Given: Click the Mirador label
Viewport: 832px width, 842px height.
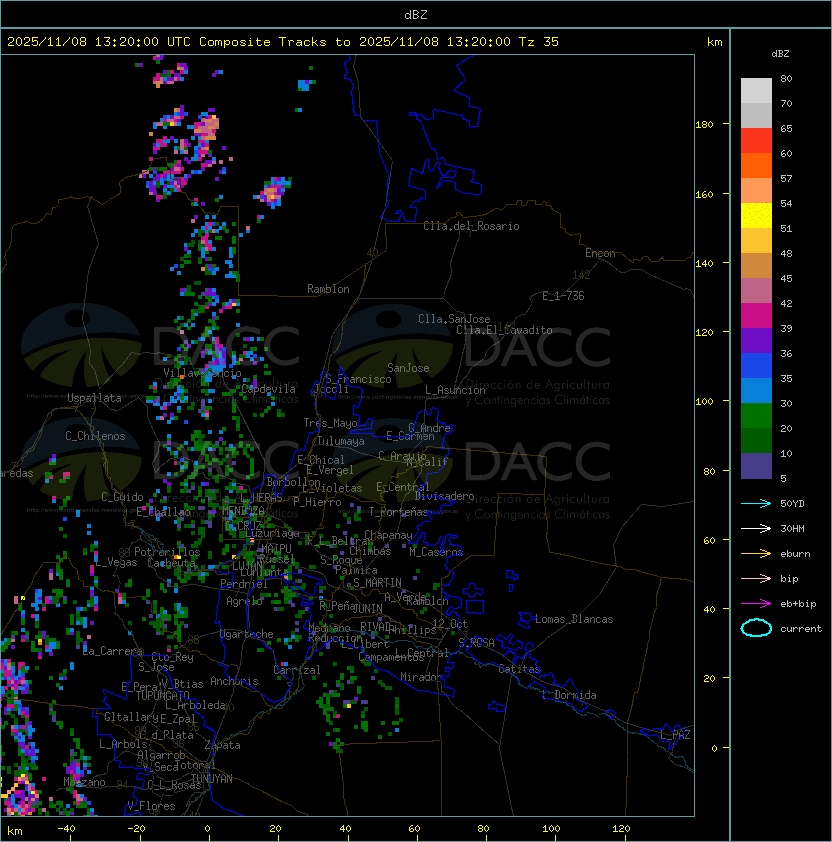Looking at the screenshot, I should pos(422,677).
